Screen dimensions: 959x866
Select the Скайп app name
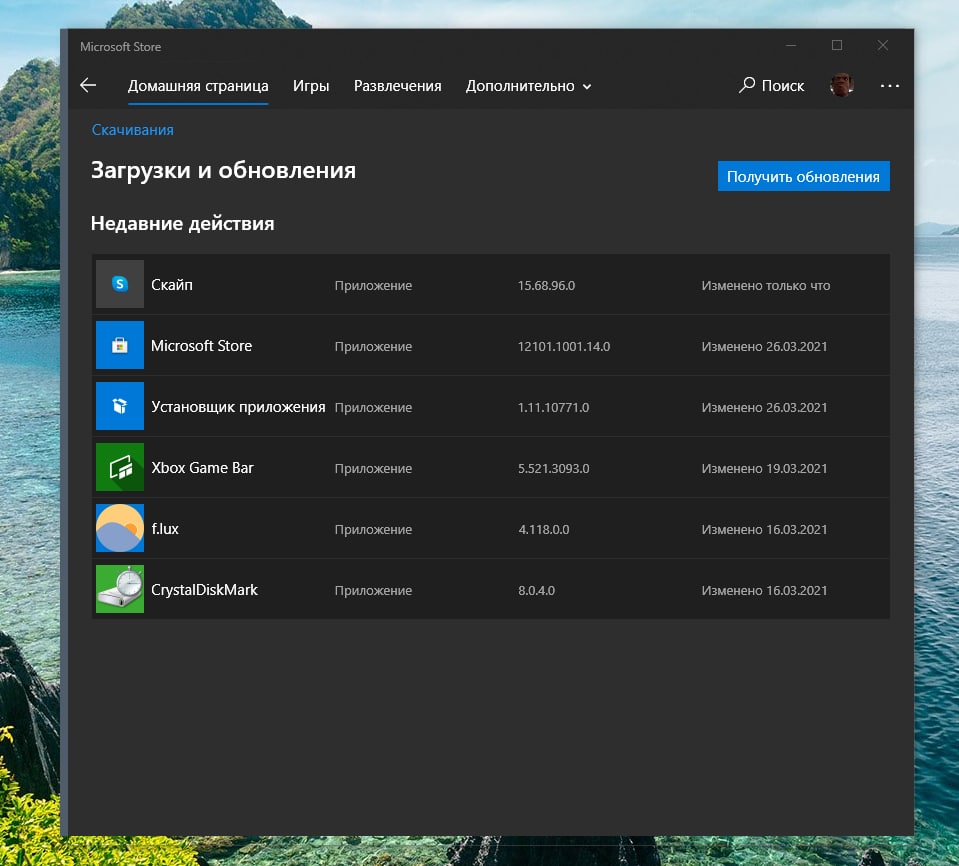pos(172,285)
